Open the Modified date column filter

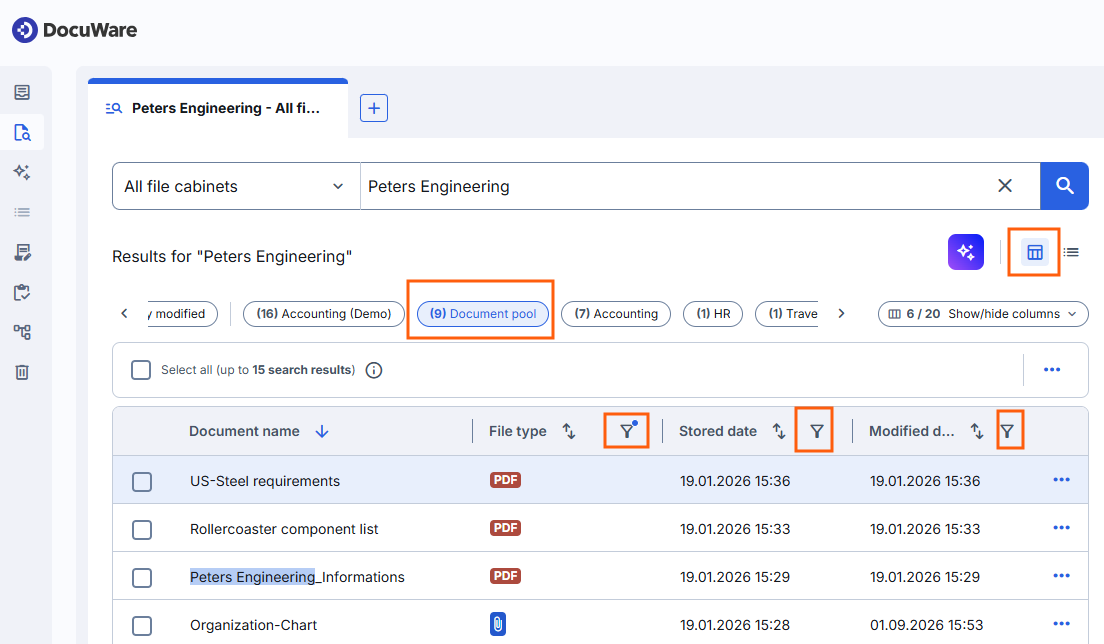tap(1008, 431)
